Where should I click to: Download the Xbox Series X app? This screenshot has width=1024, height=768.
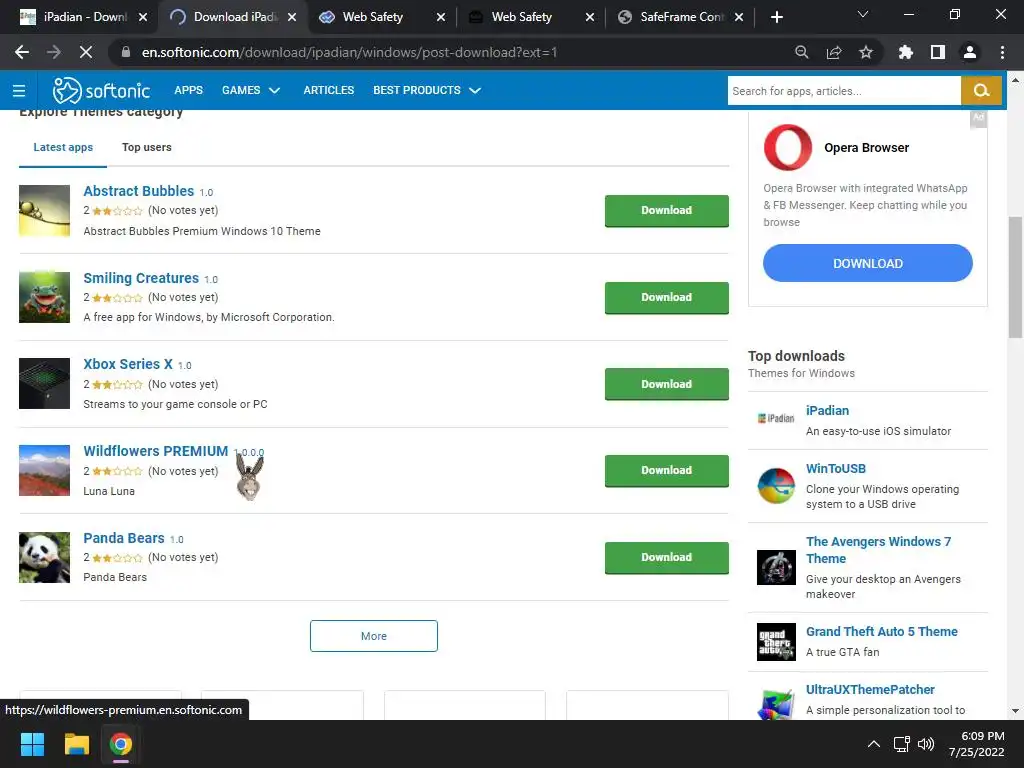point(666,384)
